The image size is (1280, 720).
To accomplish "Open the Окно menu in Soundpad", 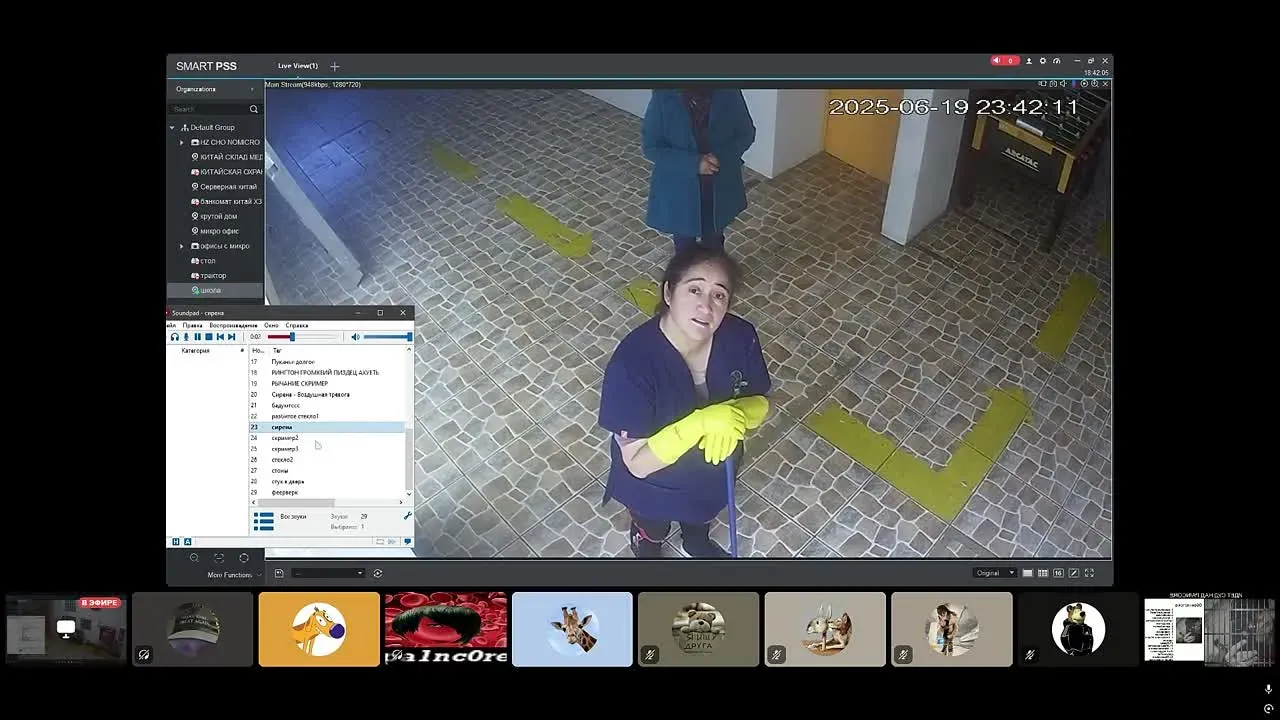I will pyautogui.click(x=271, y=325).
